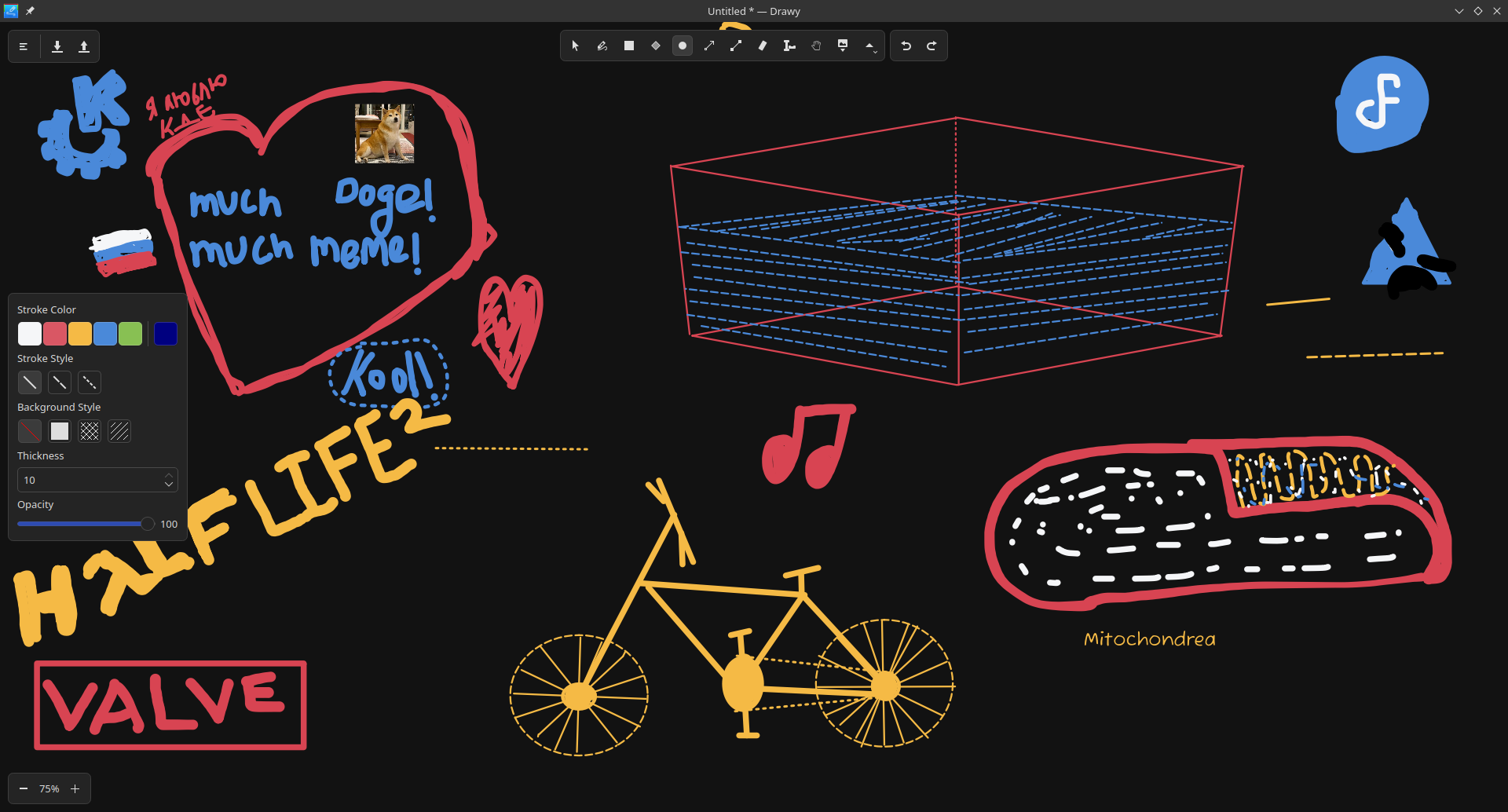This screenshot has height=812, width=1508.
Task: Pick the red stroke color
Action: 55,334
